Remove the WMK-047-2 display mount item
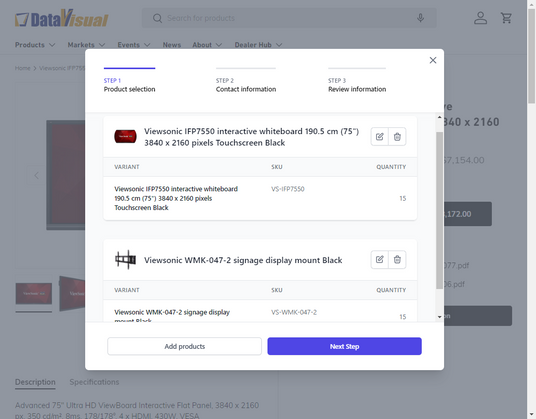The width and height of the screenshot is (536, 419). coord(397,259)
